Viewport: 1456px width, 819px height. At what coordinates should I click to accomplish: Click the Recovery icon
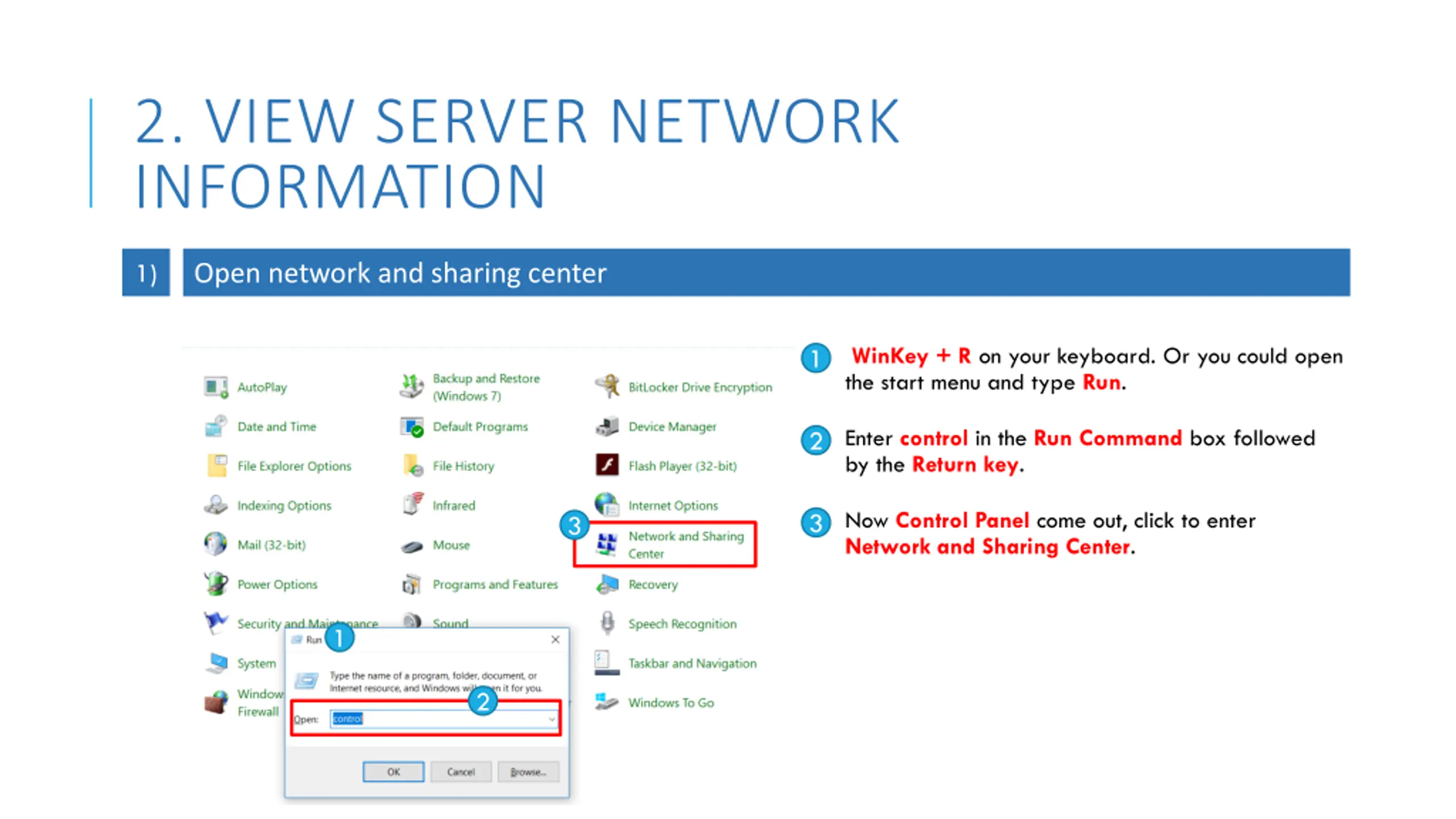point(607,584)
